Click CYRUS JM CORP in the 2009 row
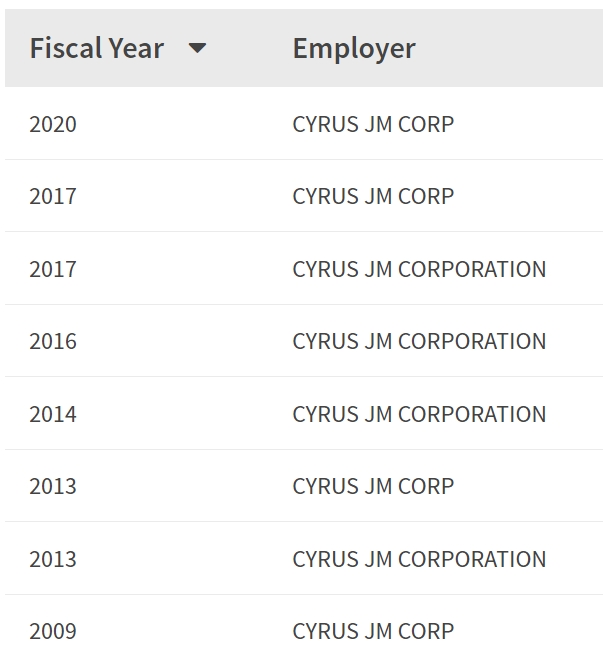The width and height of the screenshot is (603, 664). coord(373,631)
